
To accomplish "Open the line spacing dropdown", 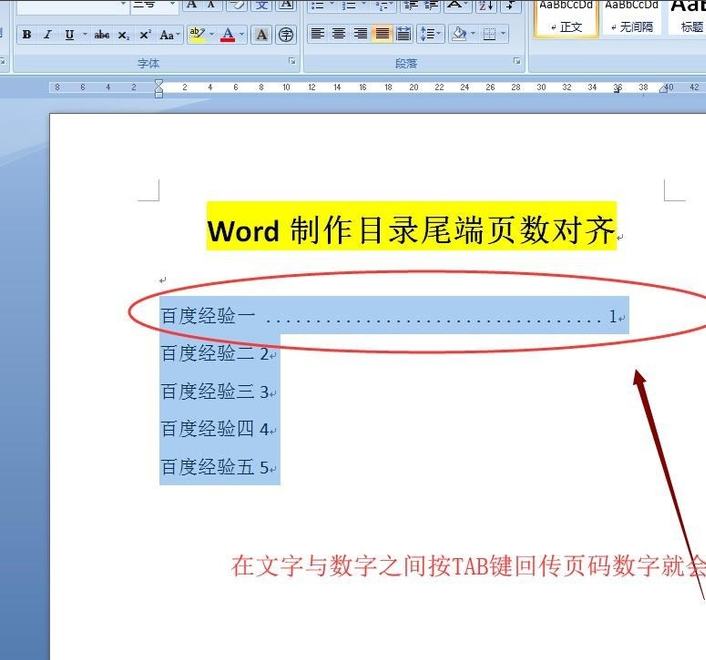I will pyautogui.click(x=430, y=34).
